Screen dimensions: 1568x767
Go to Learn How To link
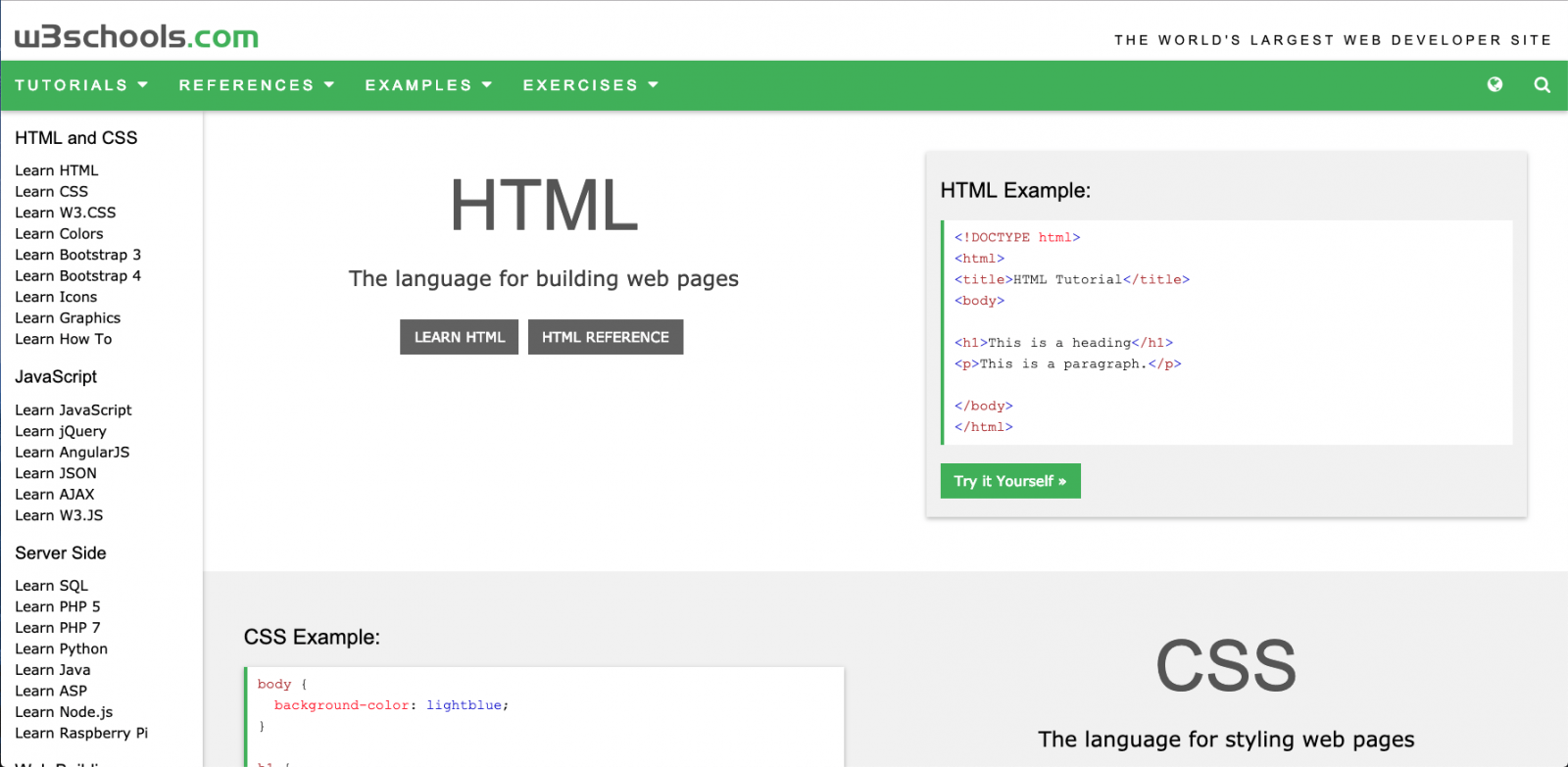point(64,339)
